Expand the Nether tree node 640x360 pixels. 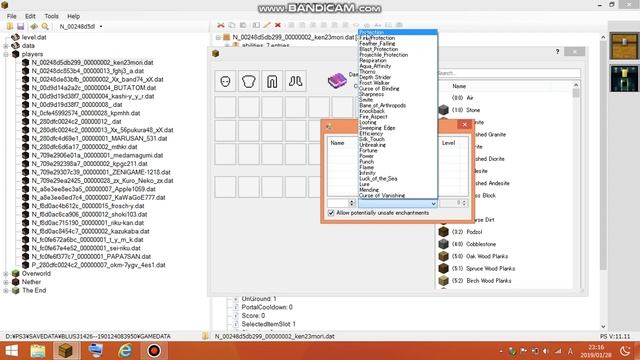pyautogui.click(x=6, y=282)
